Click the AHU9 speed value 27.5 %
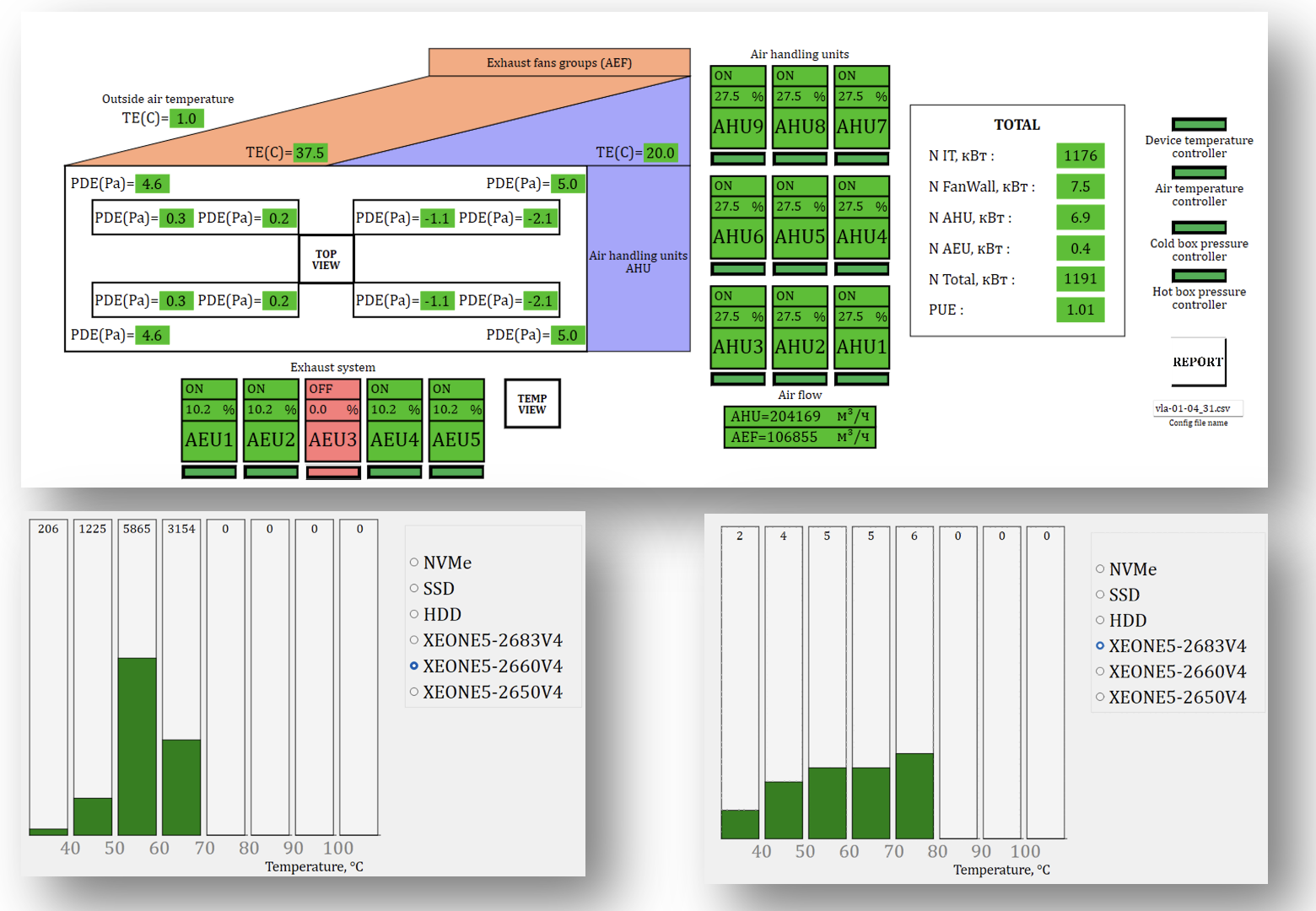 [738, 97]
